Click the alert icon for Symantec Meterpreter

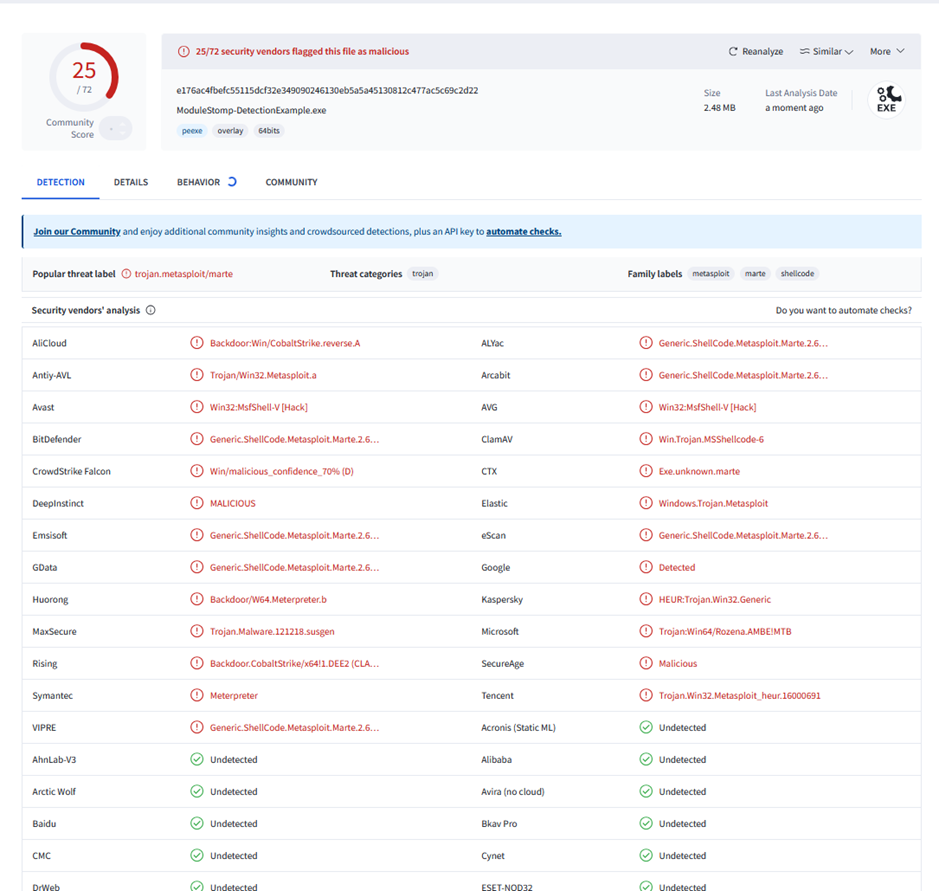196,696
